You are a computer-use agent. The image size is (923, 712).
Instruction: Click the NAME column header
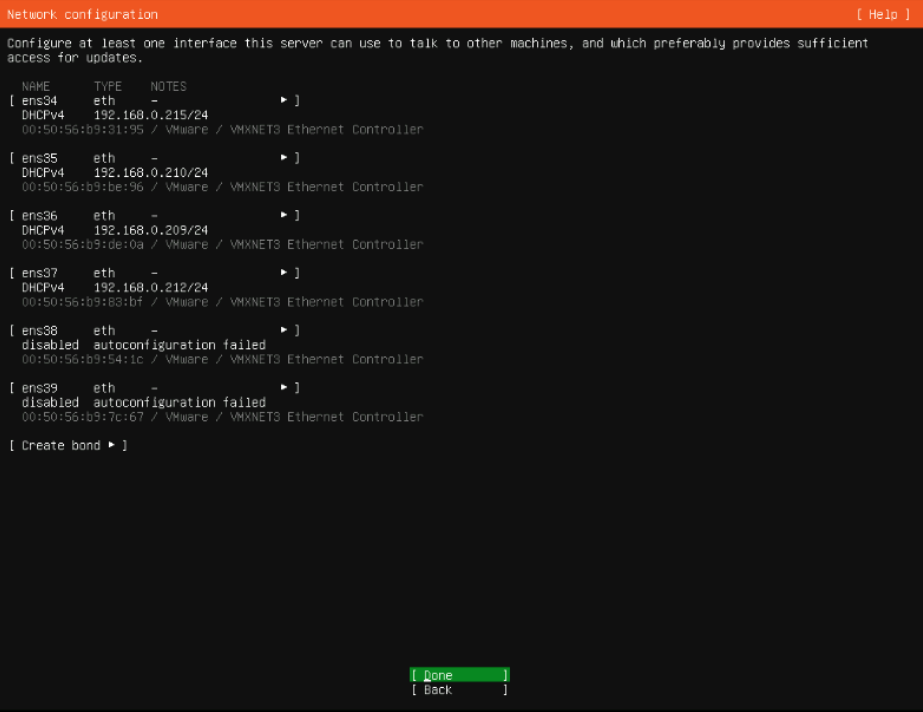click(x=36, y=86)
